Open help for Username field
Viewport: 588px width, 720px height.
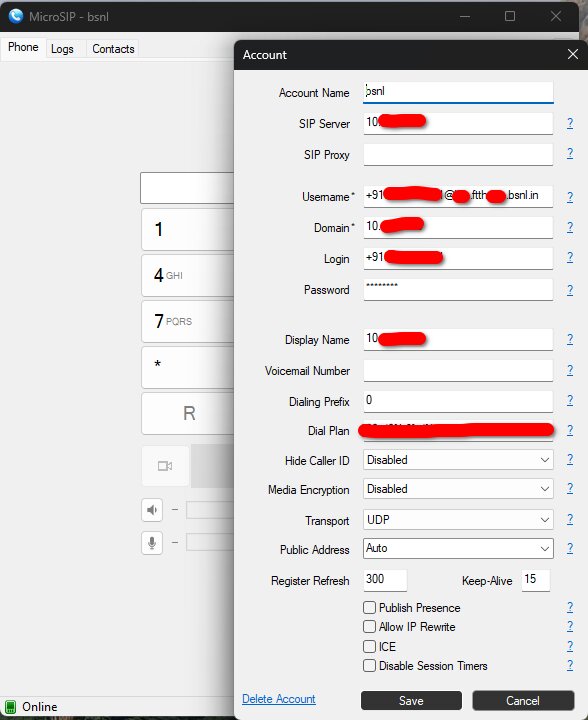click(x=570, y=197)
